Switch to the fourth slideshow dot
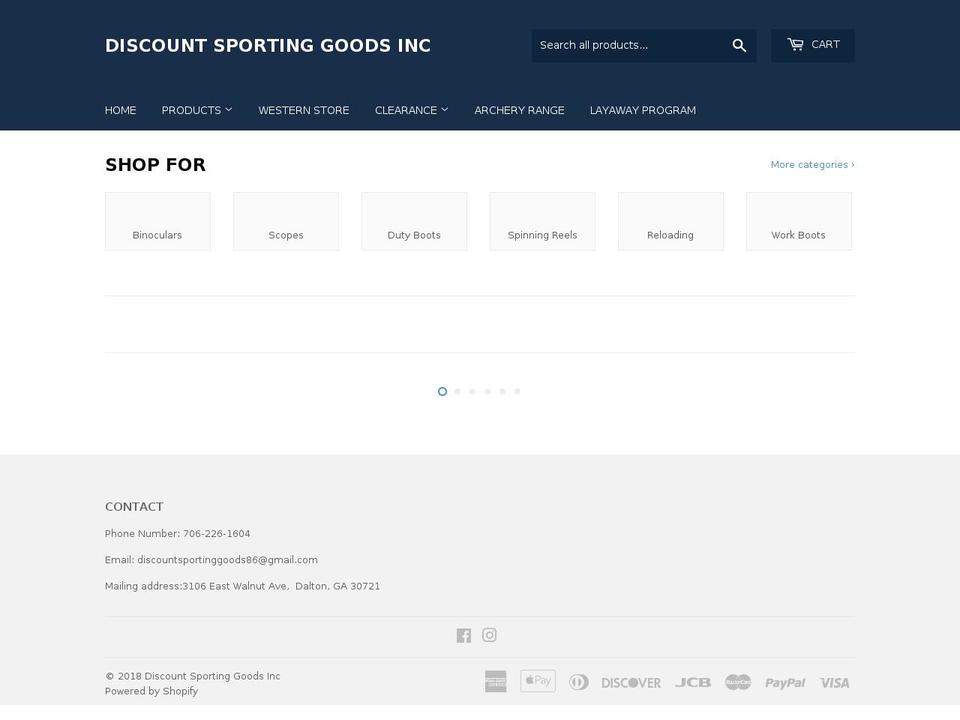960x720 pixels. click(x=487, y=391)
